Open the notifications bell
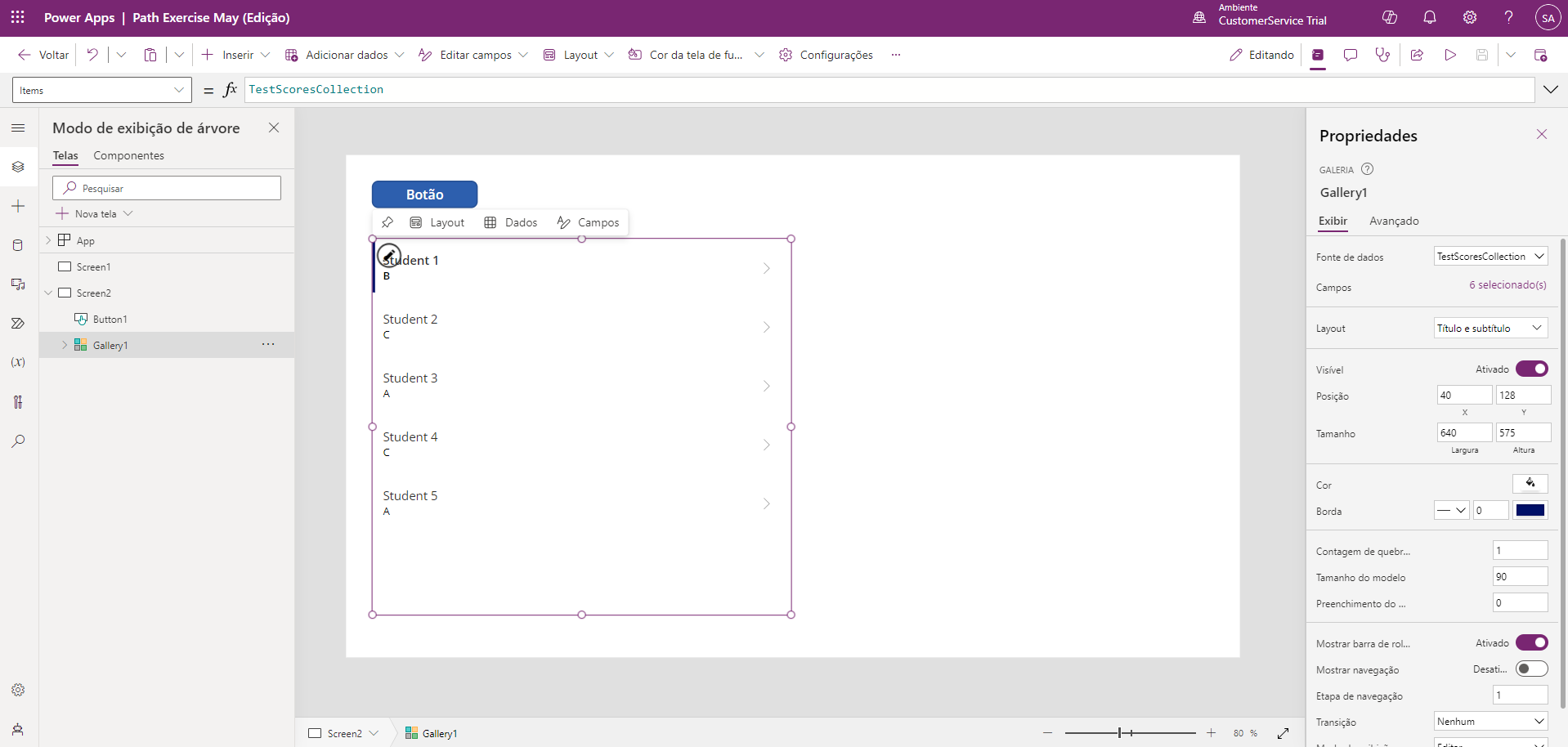Screen dimensions: 1568x747 [x=1430, y=17]
